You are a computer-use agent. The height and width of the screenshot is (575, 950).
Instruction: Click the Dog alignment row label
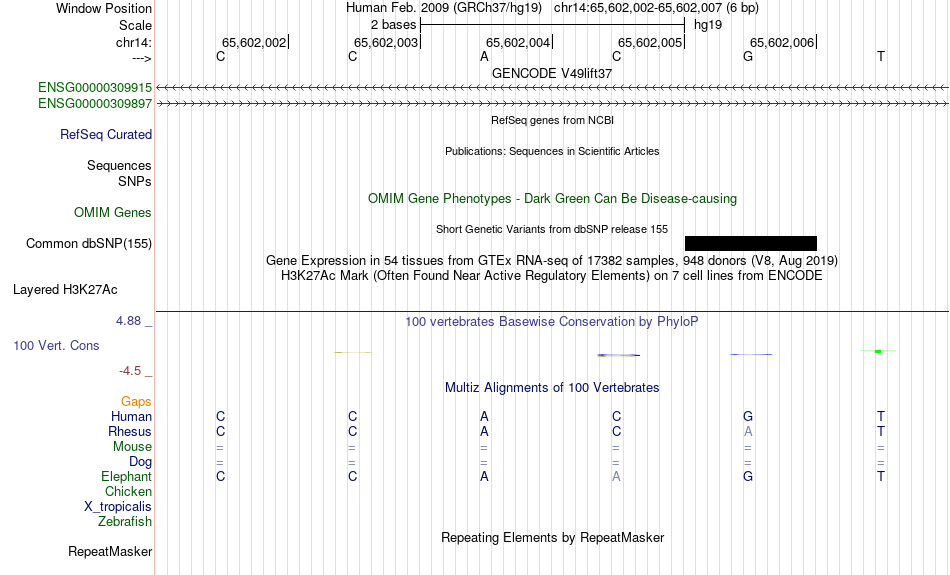click(x=141, y=462)
